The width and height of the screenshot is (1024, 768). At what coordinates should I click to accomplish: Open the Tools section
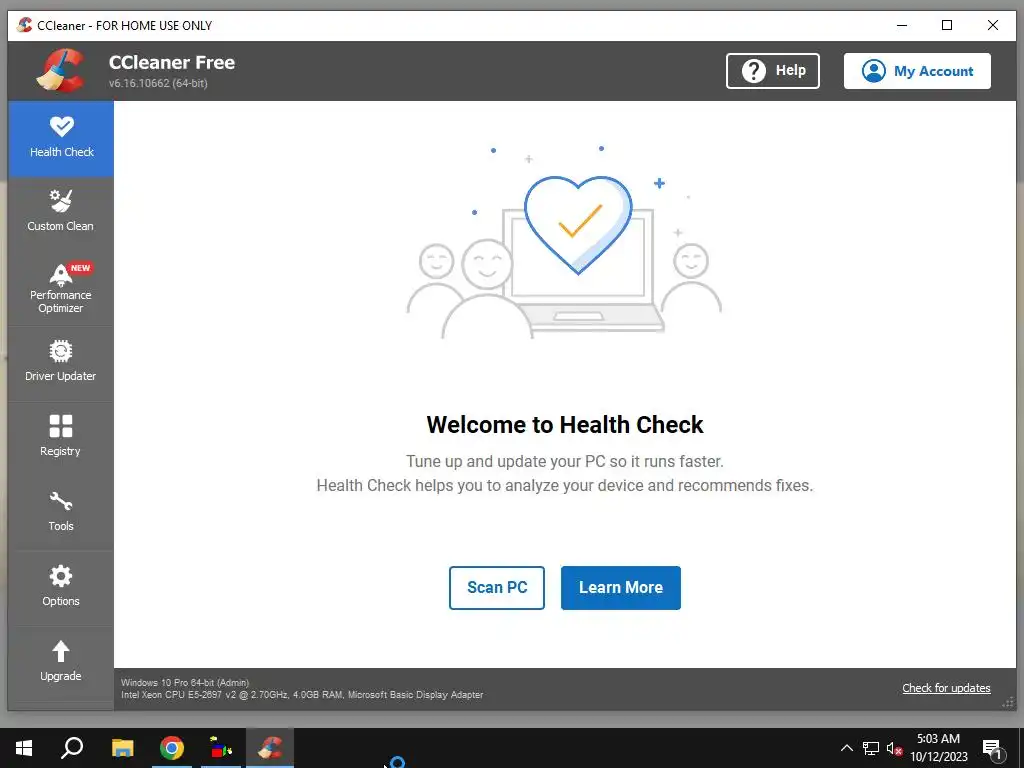pyautogui.click(x=61, y=511)
